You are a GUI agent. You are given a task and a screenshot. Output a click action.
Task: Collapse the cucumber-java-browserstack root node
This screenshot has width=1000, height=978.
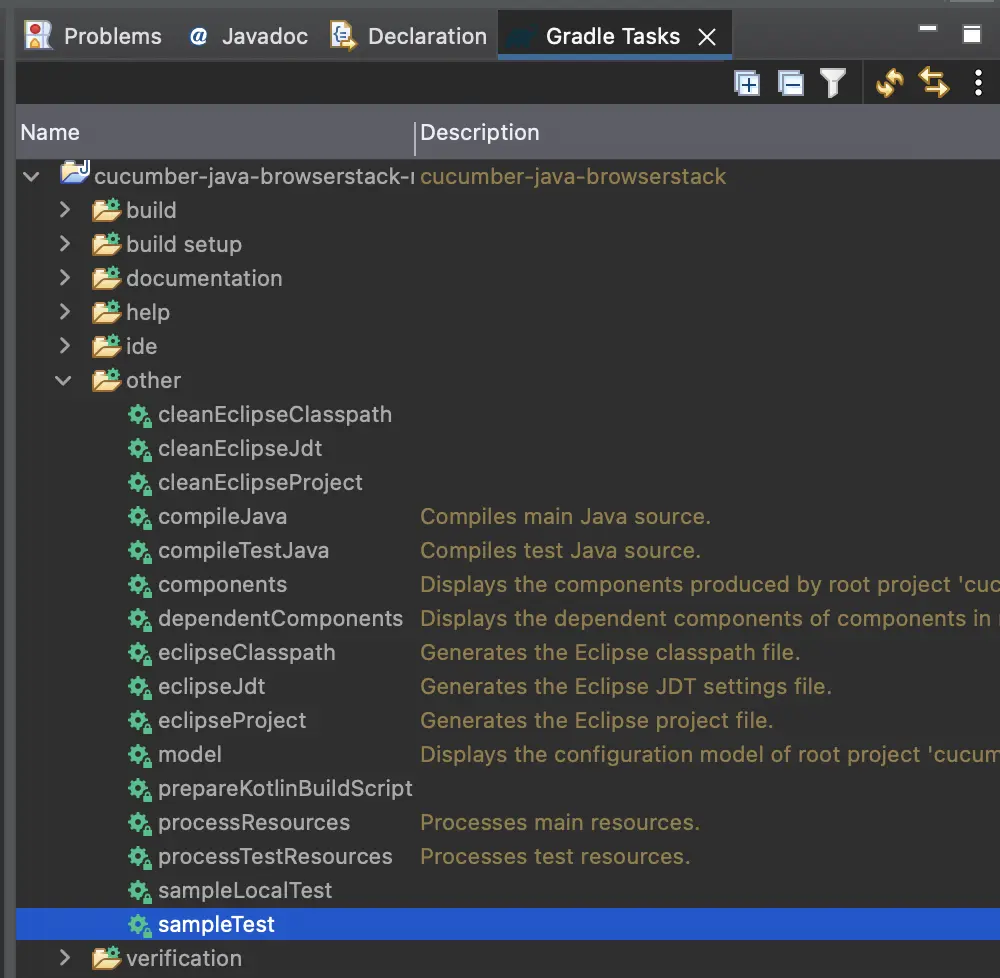click(x=32, y=177)
